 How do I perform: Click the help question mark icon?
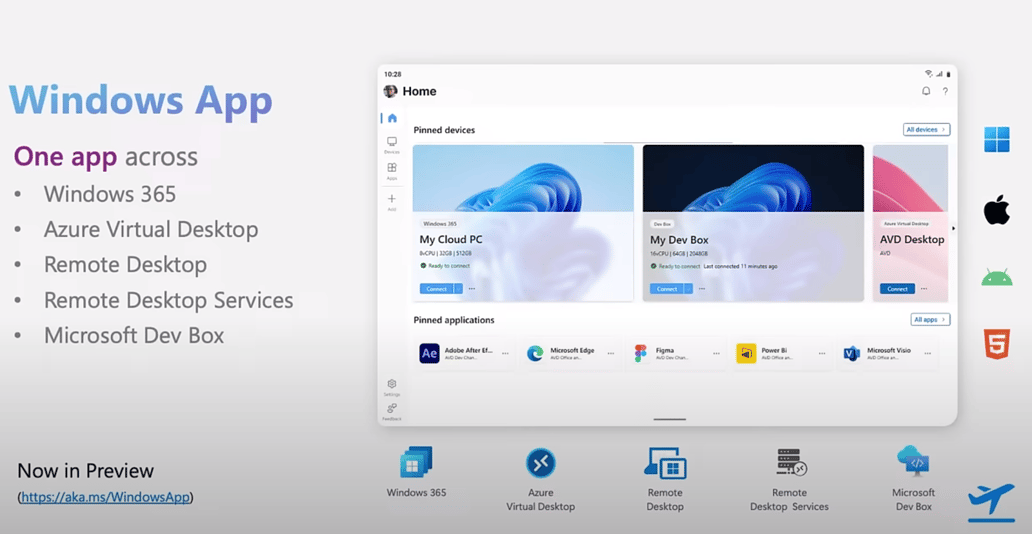(945, 91)
